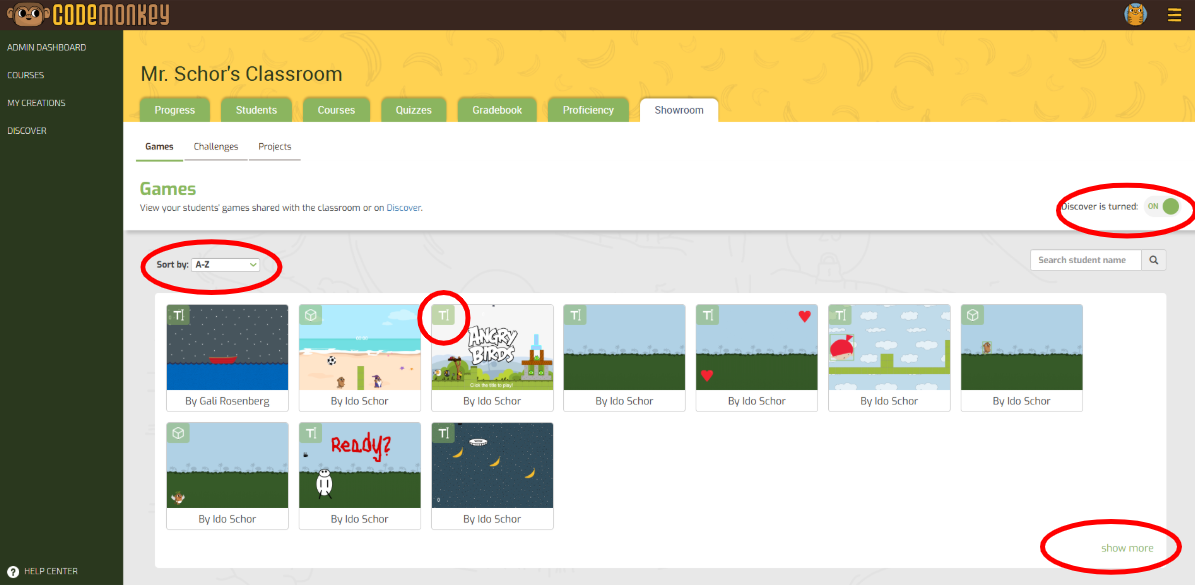
Task: Click the Help Center question mark icon
Action: [x=13, y=572]
